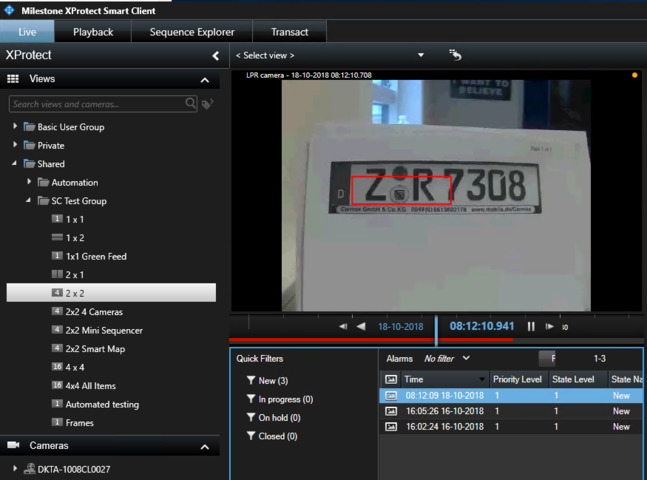Filter alarms by In progress
The height and width of the screenshot is (480, 647).
(285, 399)
